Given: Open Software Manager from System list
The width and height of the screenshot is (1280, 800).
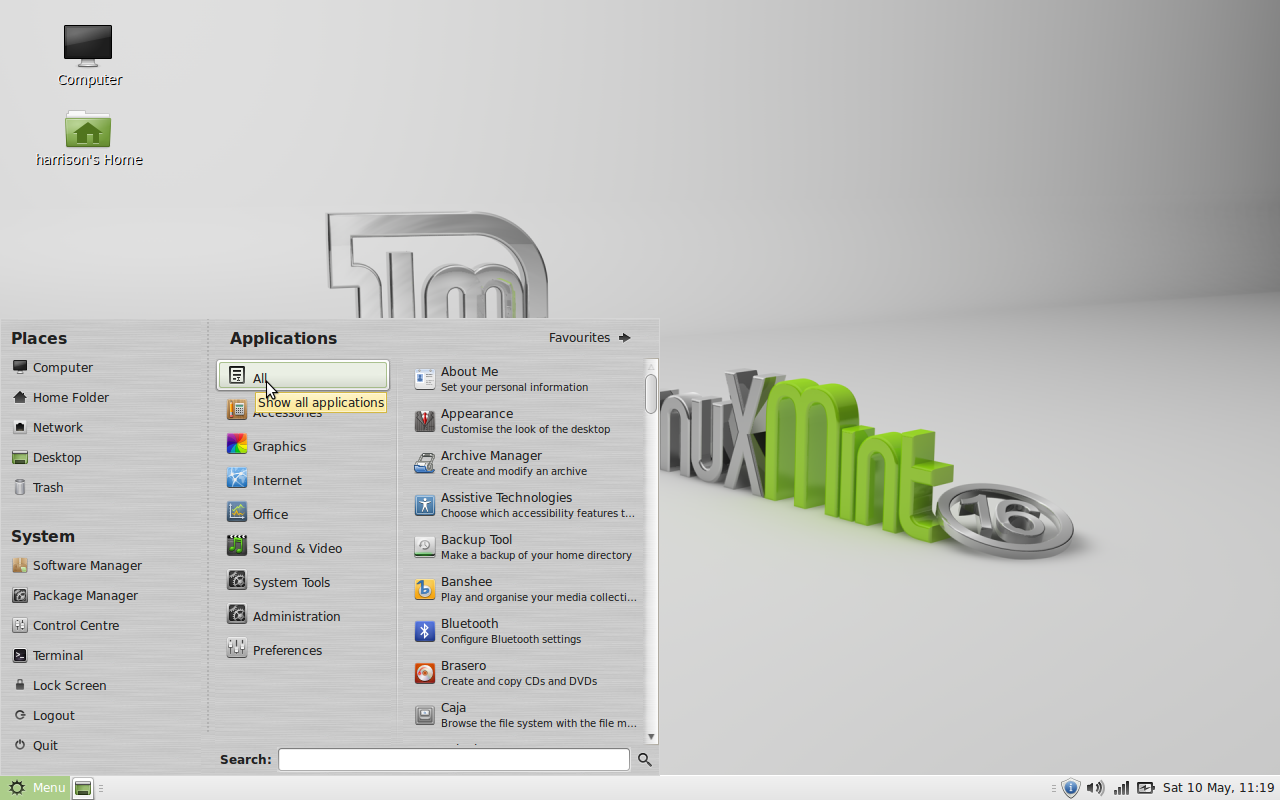Looking at the screenshot, I should click(77, 565).
